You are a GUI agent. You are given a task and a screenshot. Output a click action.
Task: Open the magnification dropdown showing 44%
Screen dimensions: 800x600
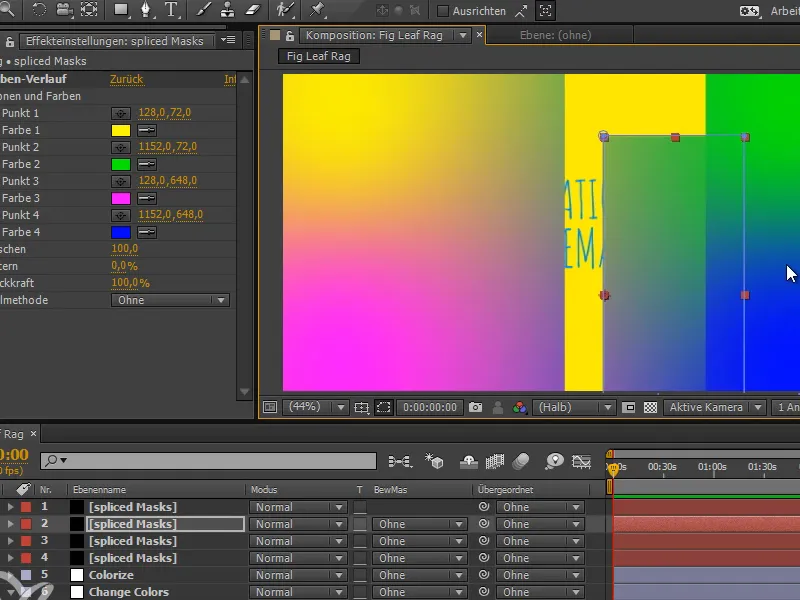tap(316, 407)
